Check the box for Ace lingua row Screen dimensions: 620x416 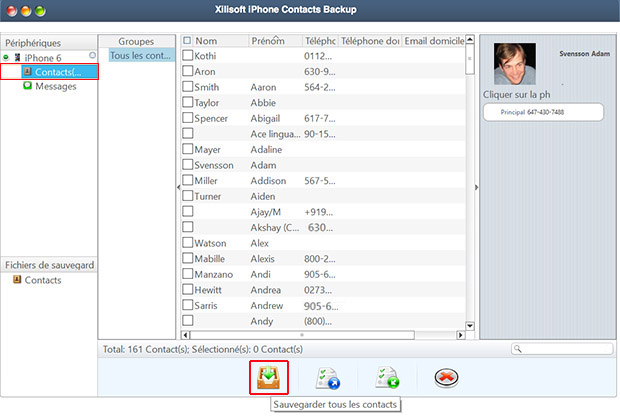187,133
